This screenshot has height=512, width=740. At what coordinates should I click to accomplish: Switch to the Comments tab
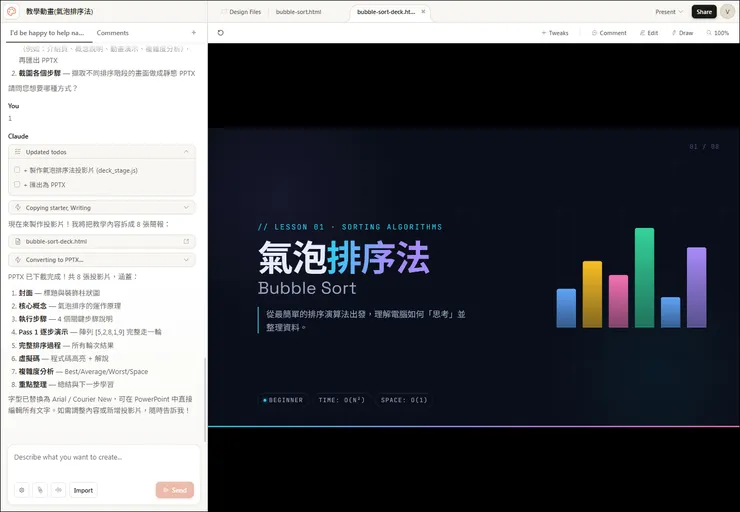[112, 33]
